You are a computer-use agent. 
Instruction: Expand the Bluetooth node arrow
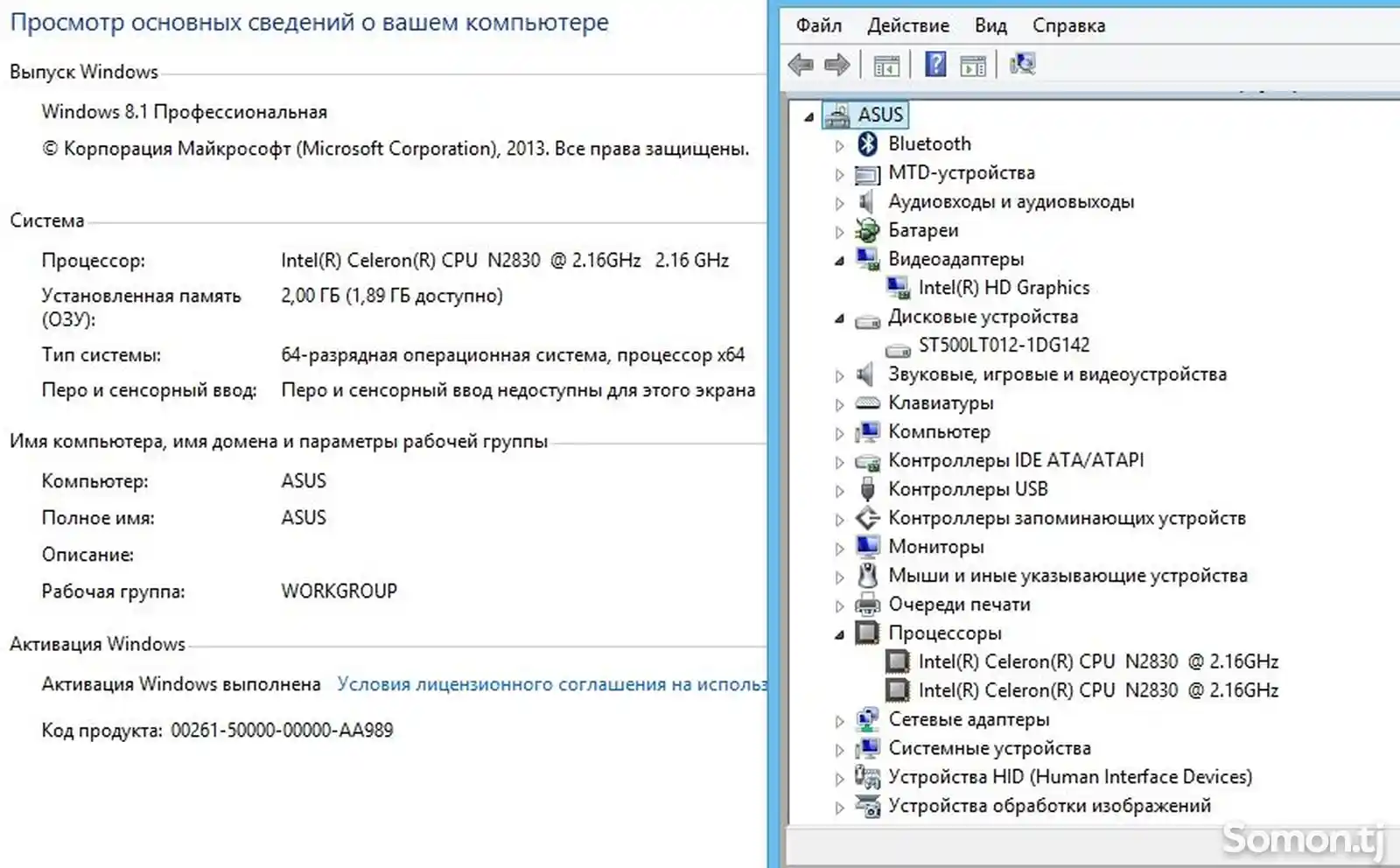[839, 145]
